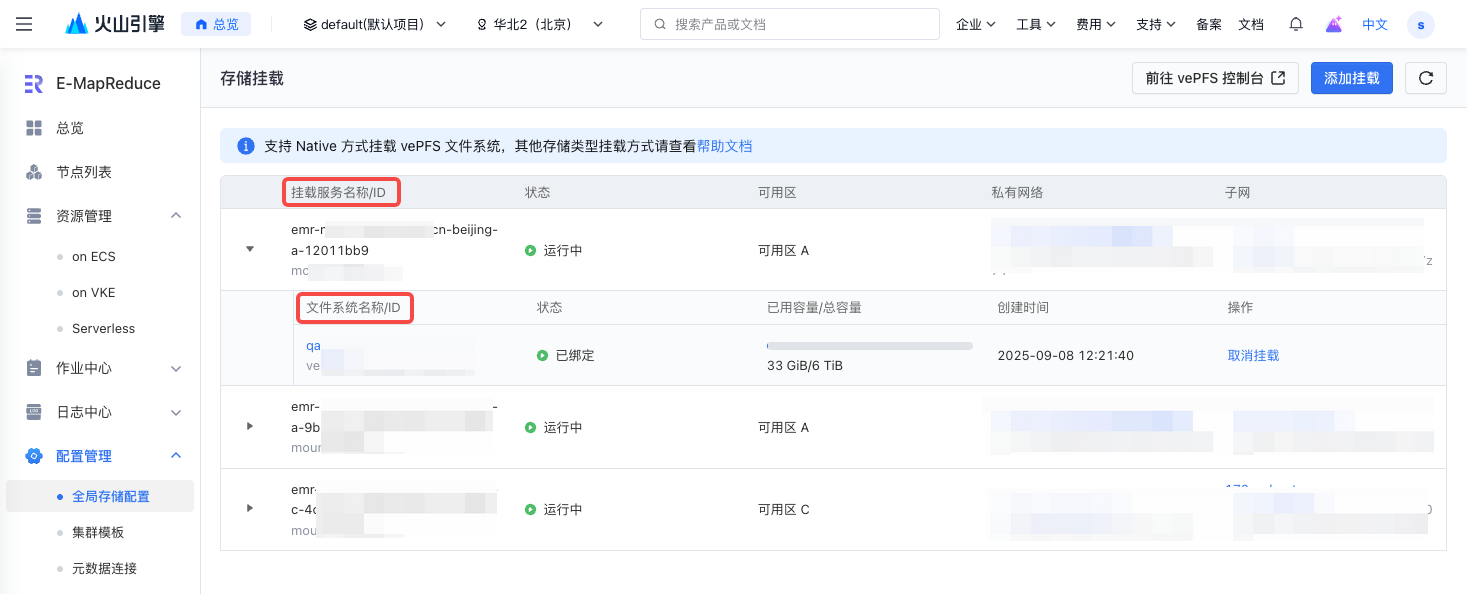Click the 取消挂载 link

click(x=1253, y=355)
